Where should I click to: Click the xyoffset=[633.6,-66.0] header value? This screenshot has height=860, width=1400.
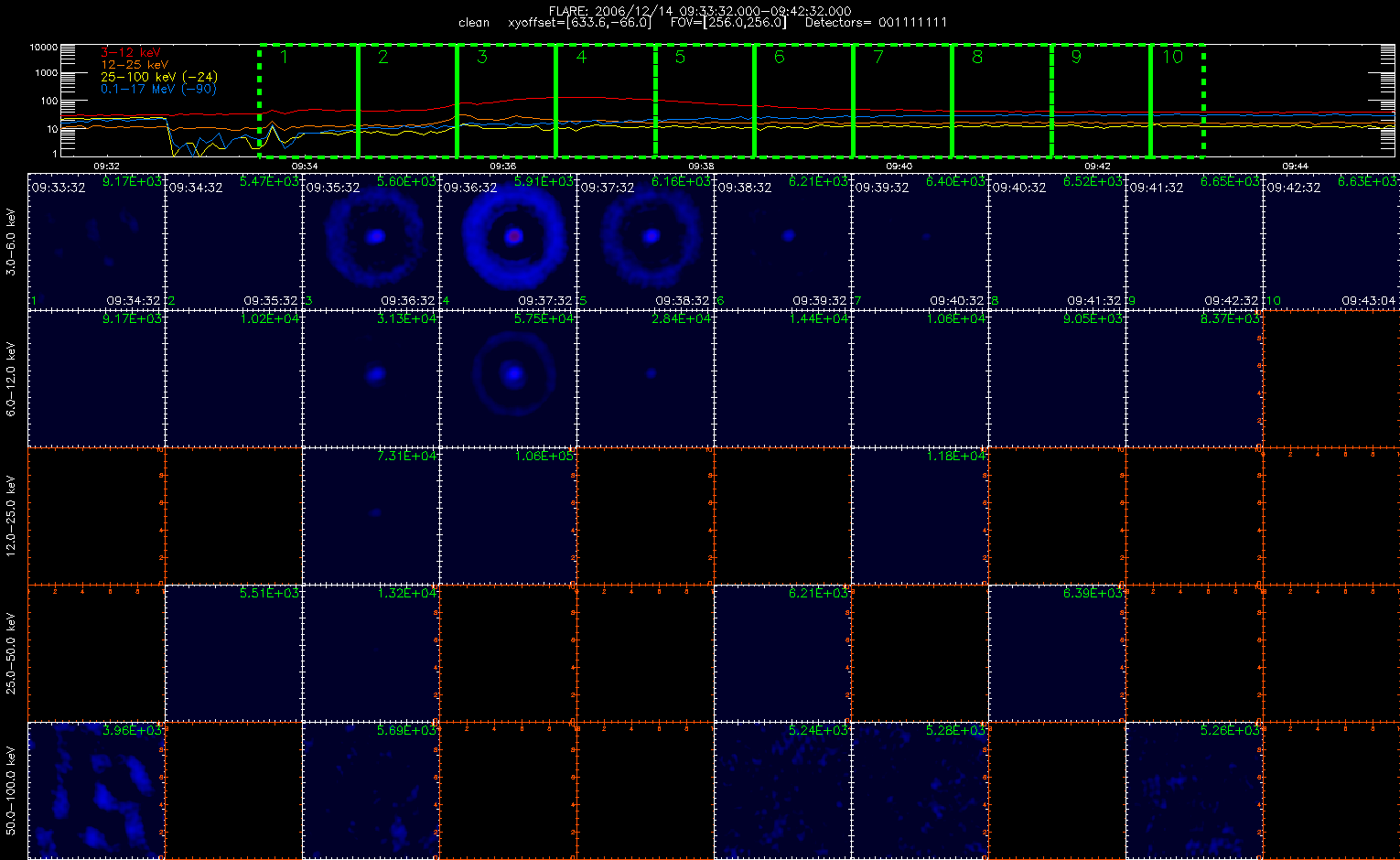coord(580,23)
